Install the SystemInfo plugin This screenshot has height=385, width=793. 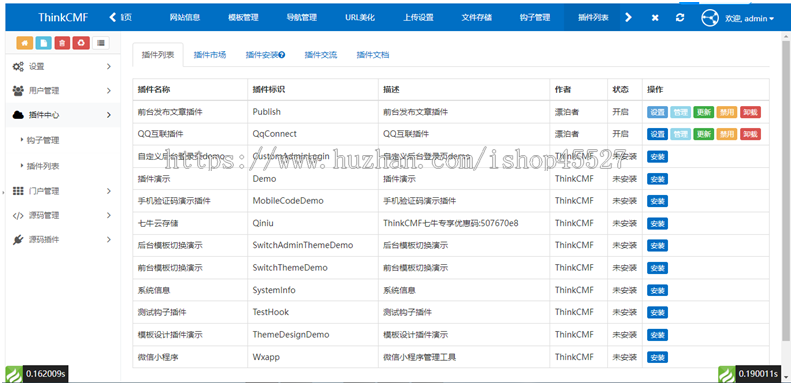click(657, 290)
